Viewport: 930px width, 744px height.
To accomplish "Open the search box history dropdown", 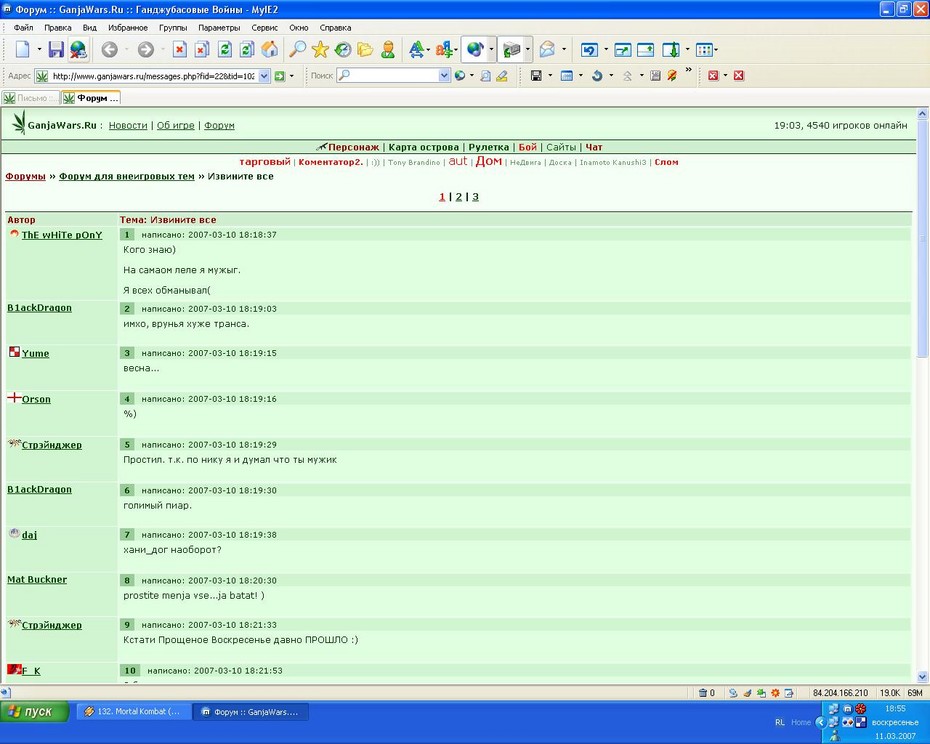I will coord(444,75).
